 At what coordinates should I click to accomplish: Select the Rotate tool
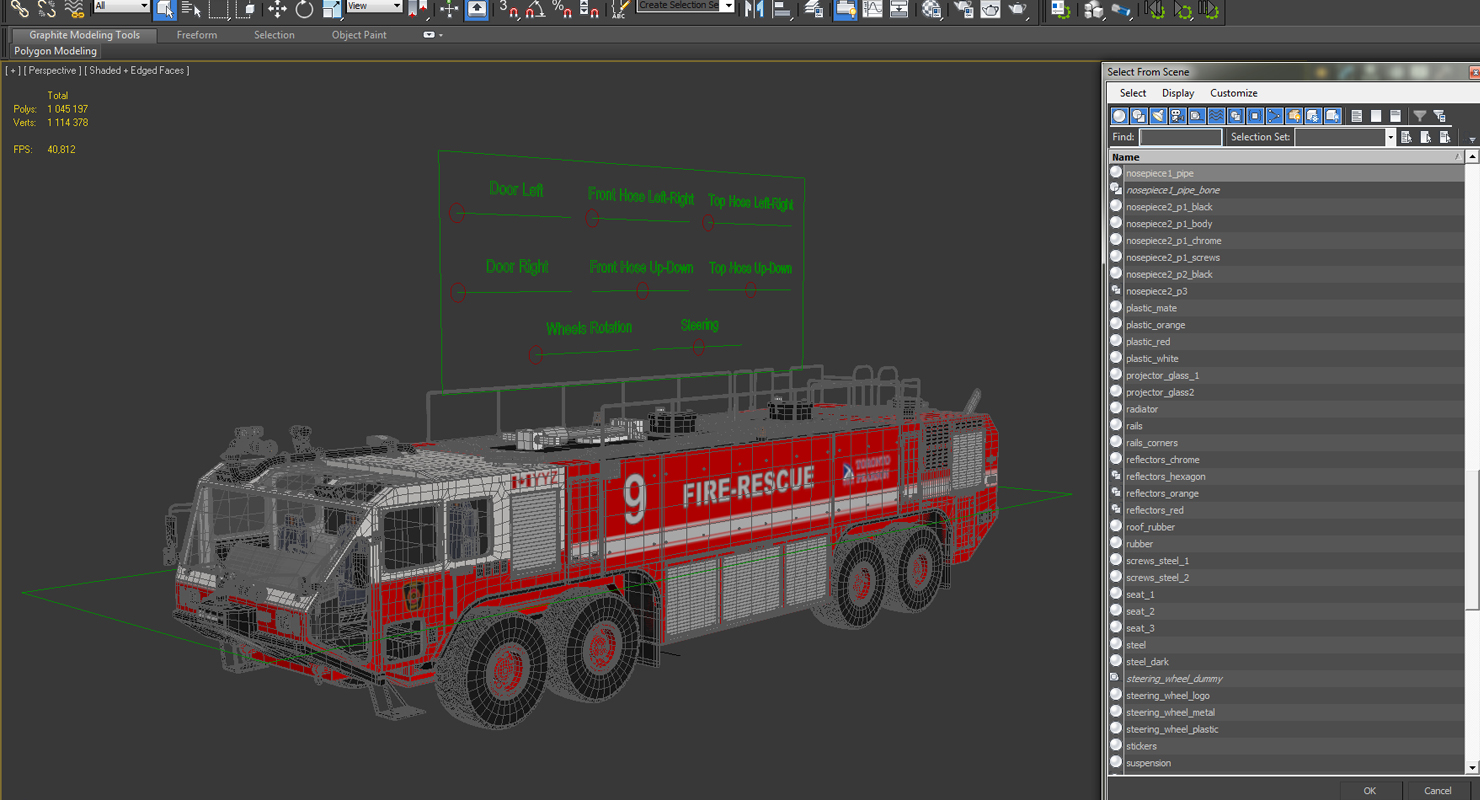click(304, 9)
